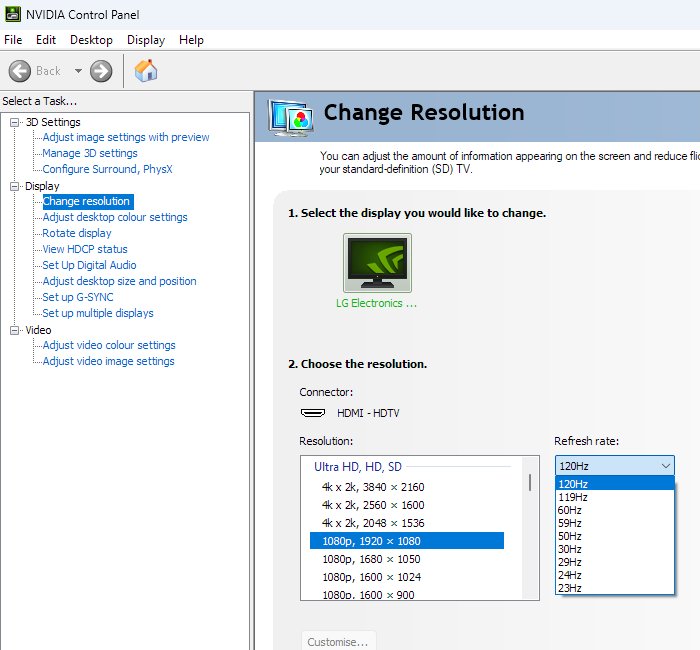Open Set Up Digital Audio
This screenshot has height=650, width=700.
coord(89,265)
